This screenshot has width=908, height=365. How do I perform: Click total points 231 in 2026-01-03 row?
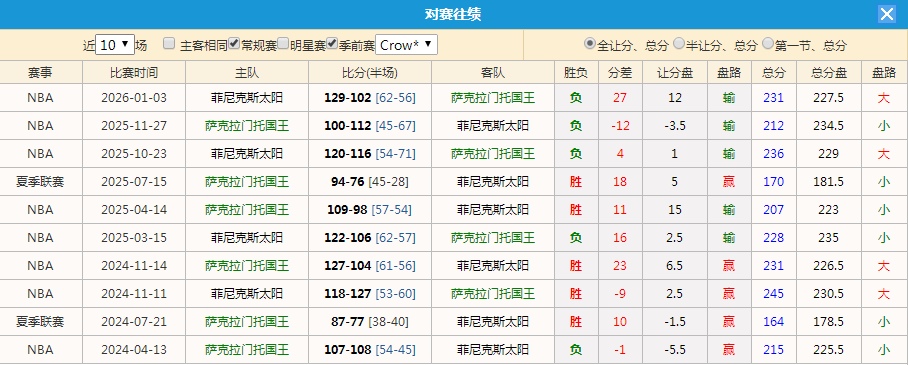[x=774, y=98]
